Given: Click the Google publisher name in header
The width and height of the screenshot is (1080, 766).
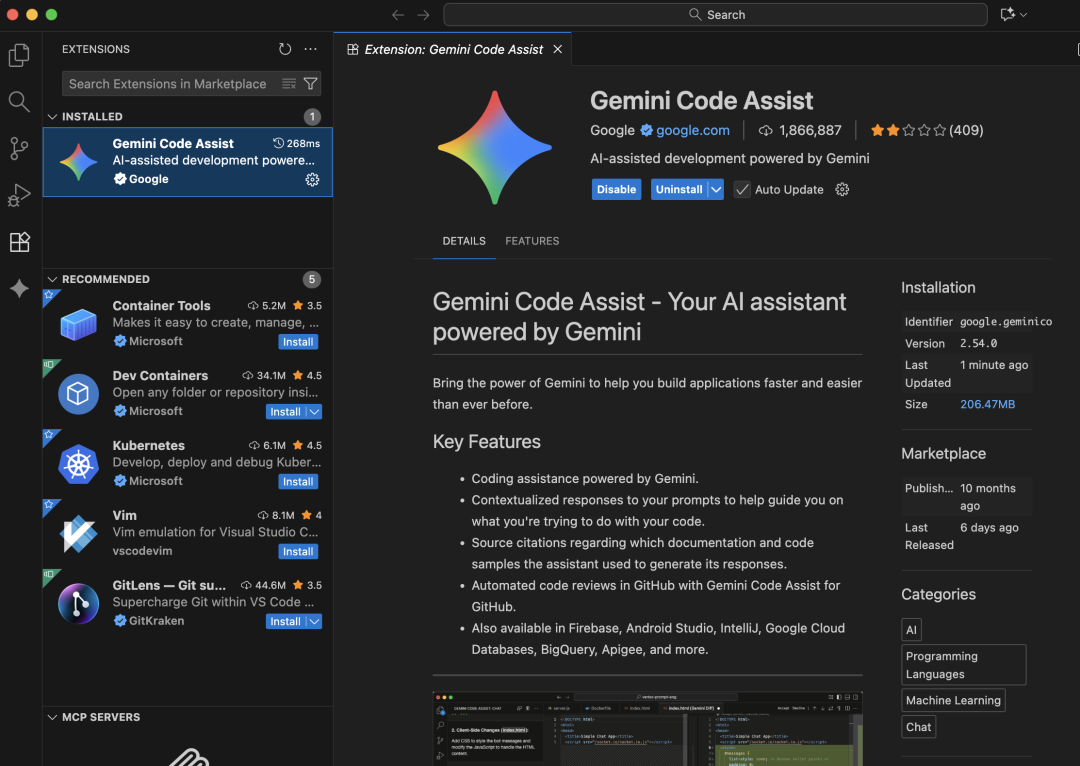Looking at the screenshot, I should [x=612, y=130].
